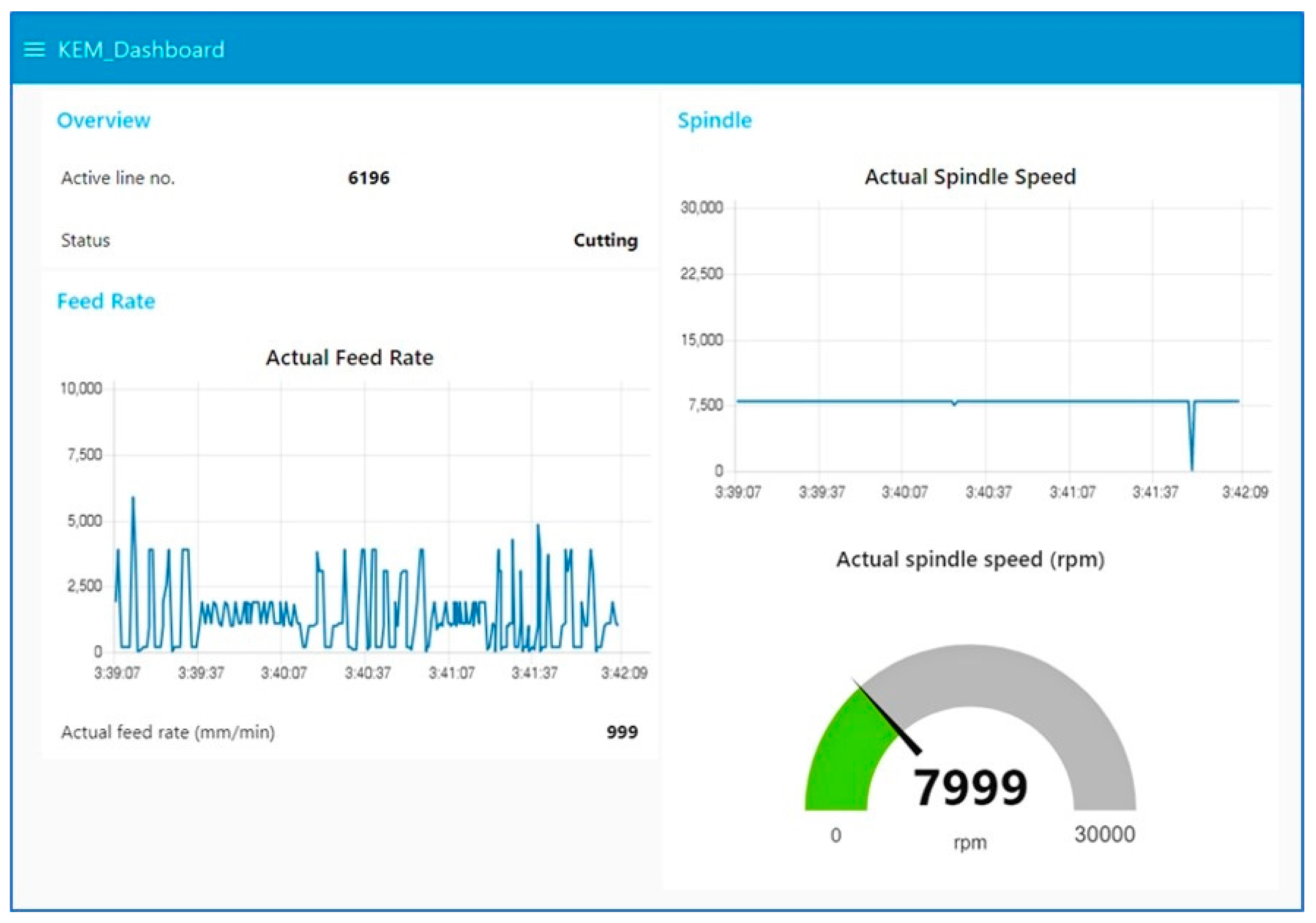Viewport: 1316px width, 923px height.
Task: Open the hamburger menu icon
Action: 34,50
